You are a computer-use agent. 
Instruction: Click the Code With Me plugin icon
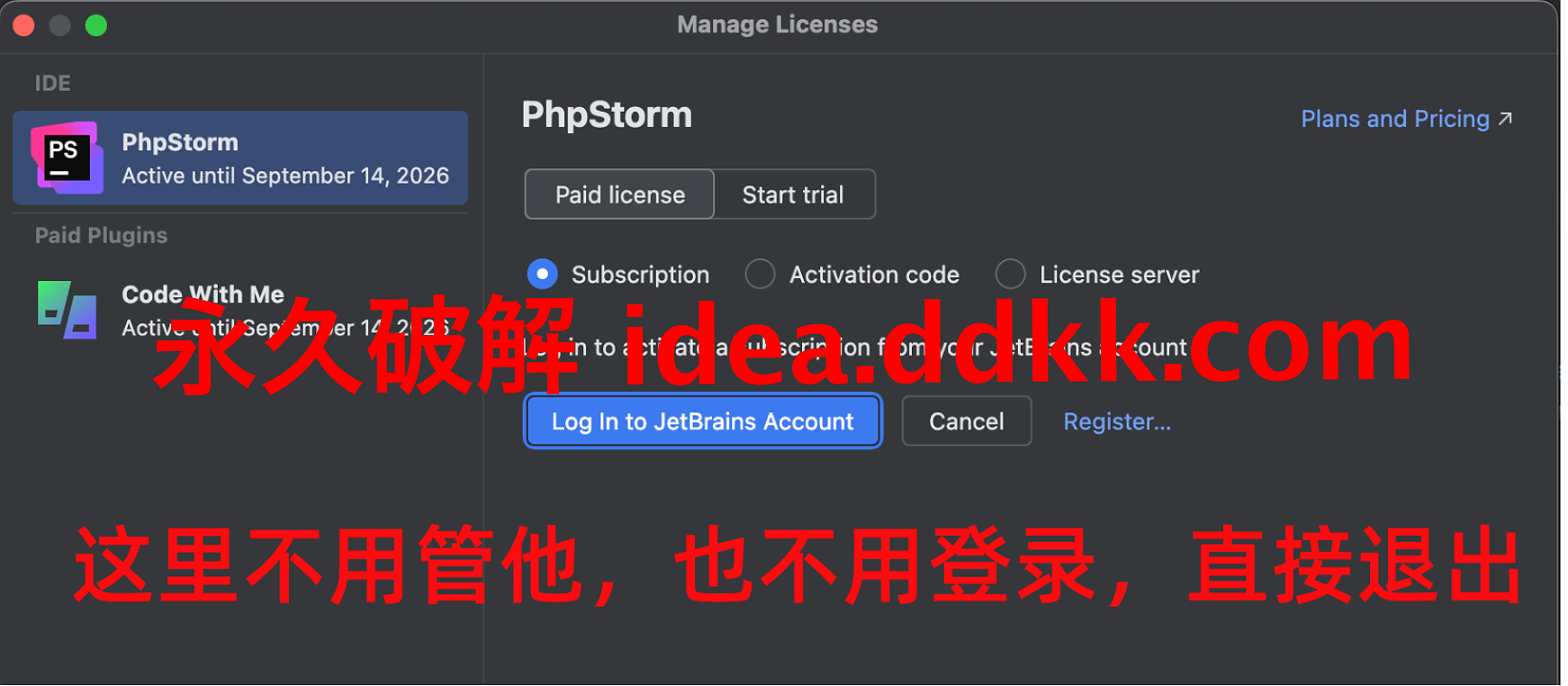click(x=67, y=310)
